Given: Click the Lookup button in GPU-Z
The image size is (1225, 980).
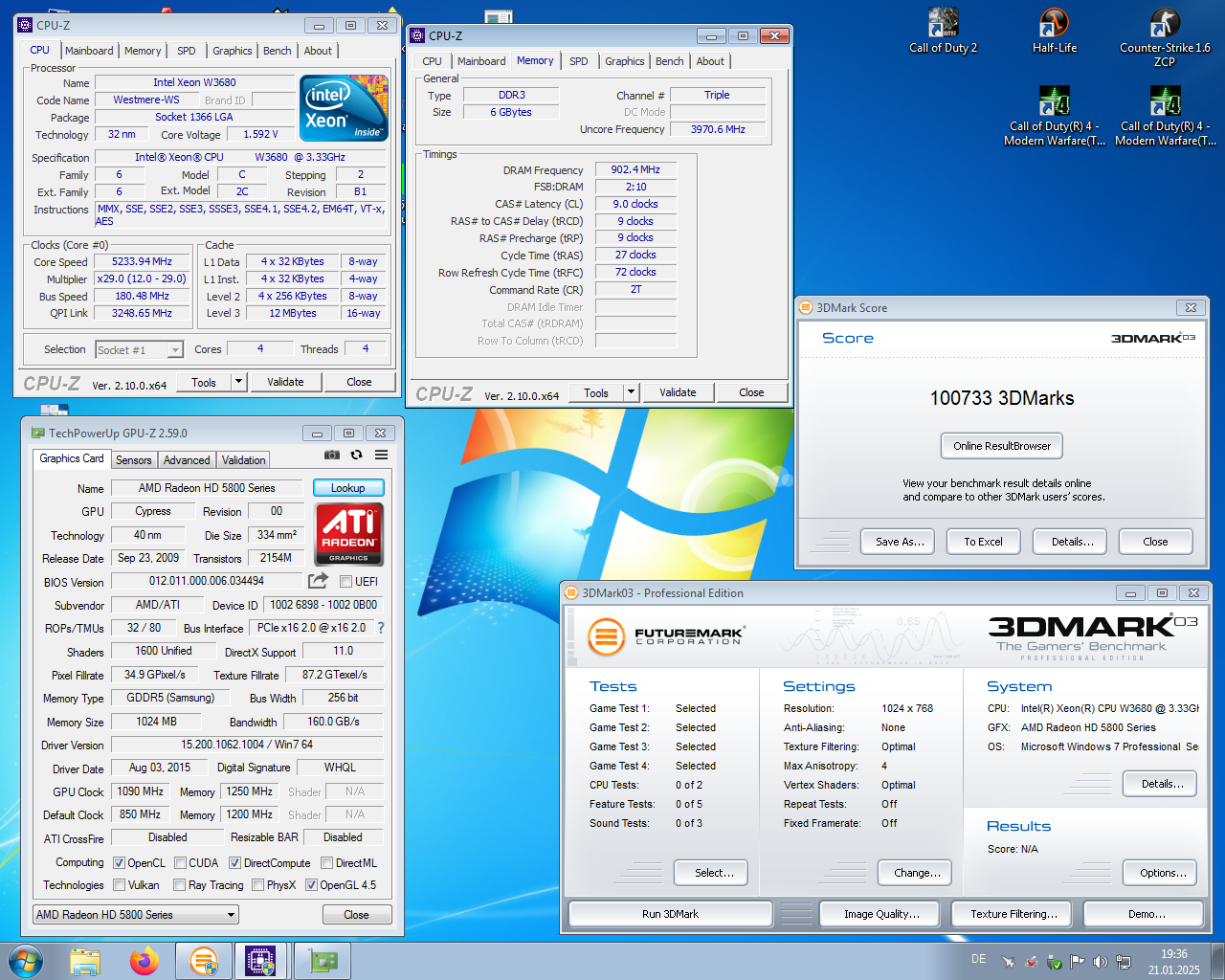Looking at the screenshot, I should 348,488.
